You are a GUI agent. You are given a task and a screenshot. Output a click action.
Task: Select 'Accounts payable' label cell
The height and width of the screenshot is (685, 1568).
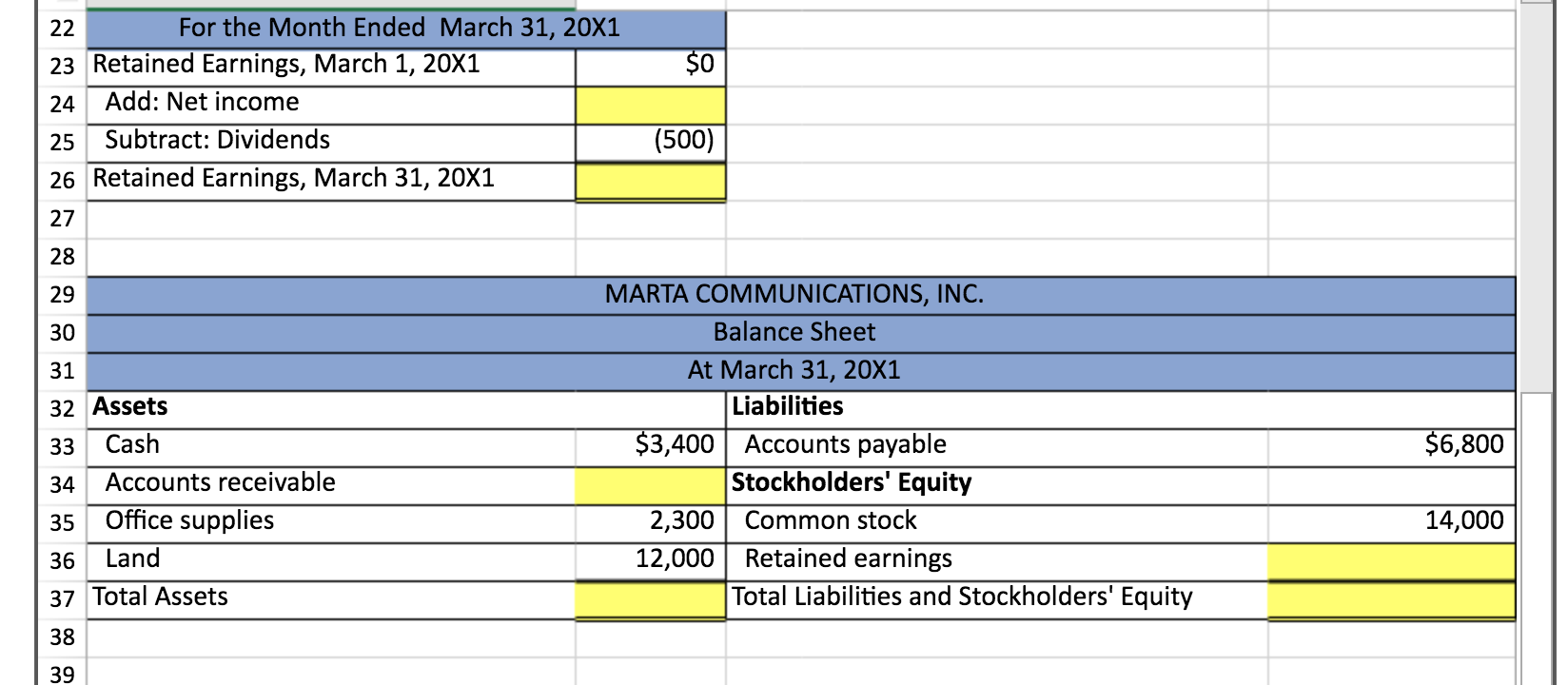[x=997, y=448]
